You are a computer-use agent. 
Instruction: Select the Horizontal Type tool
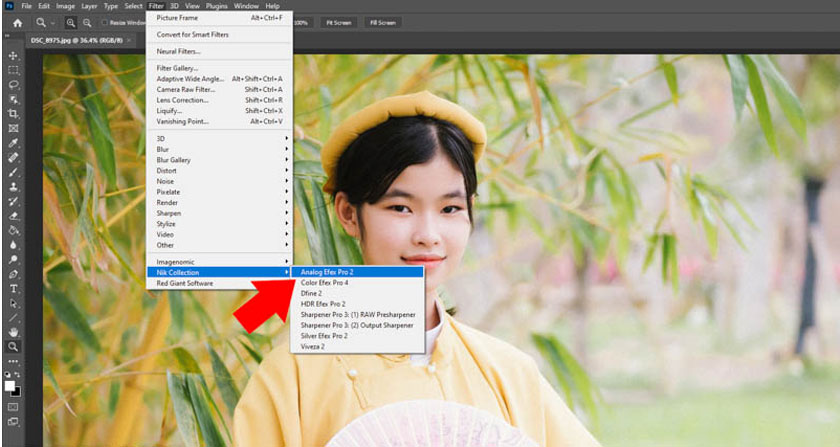pyautogui.click(x=13, y=288)
